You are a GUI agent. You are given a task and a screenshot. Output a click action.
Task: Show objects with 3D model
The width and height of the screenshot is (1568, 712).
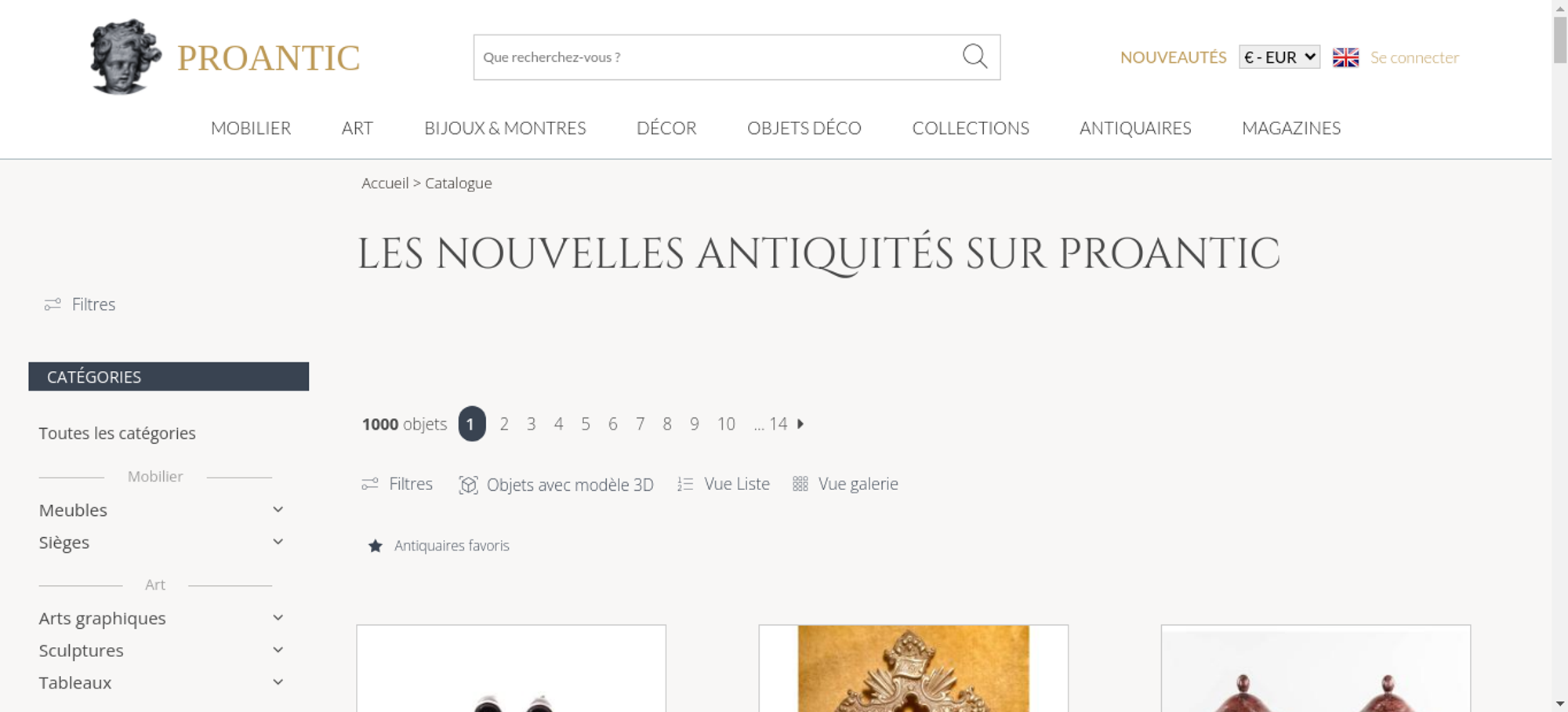point(556,485)
